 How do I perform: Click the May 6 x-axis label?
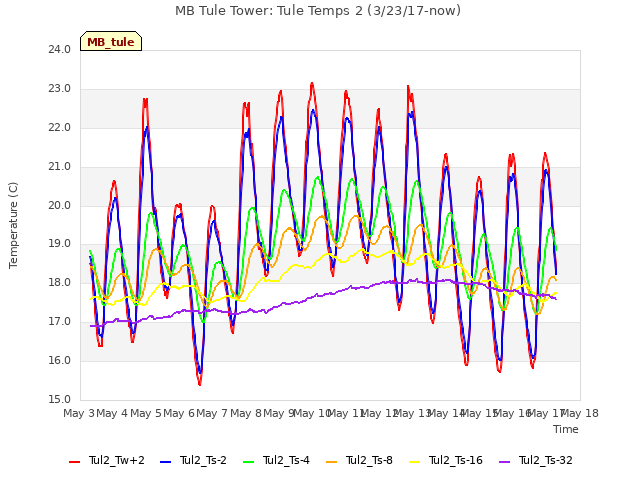179,413
